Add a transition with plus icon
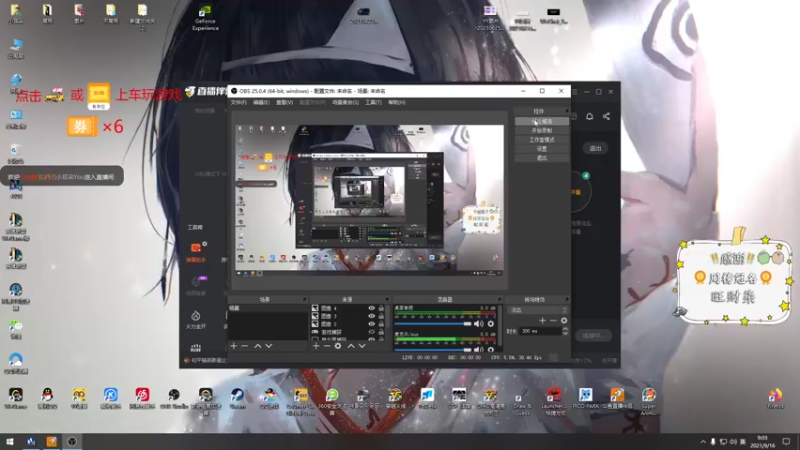The image size is (800, 450). [542, 320]
